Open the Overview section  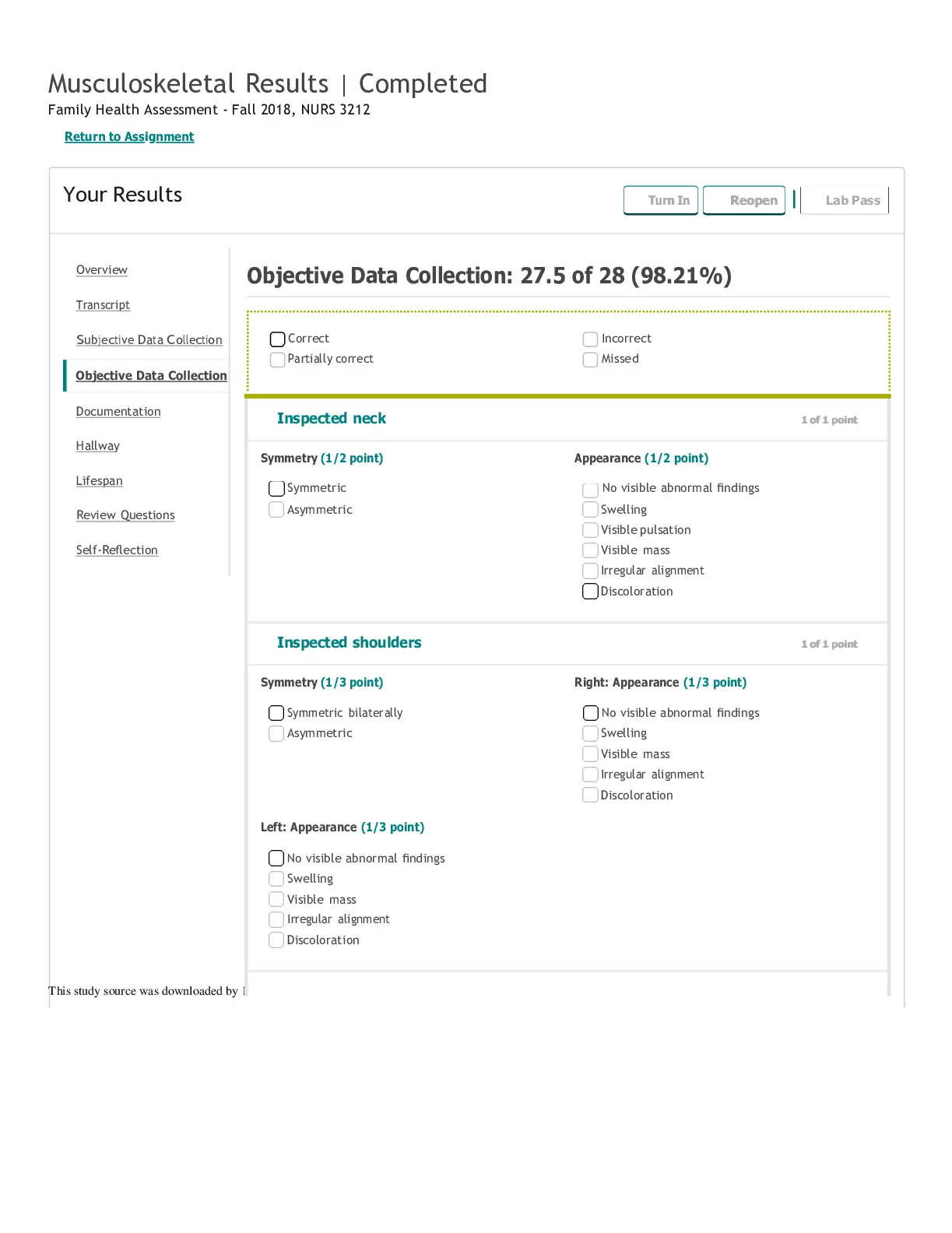coord(102,270)
